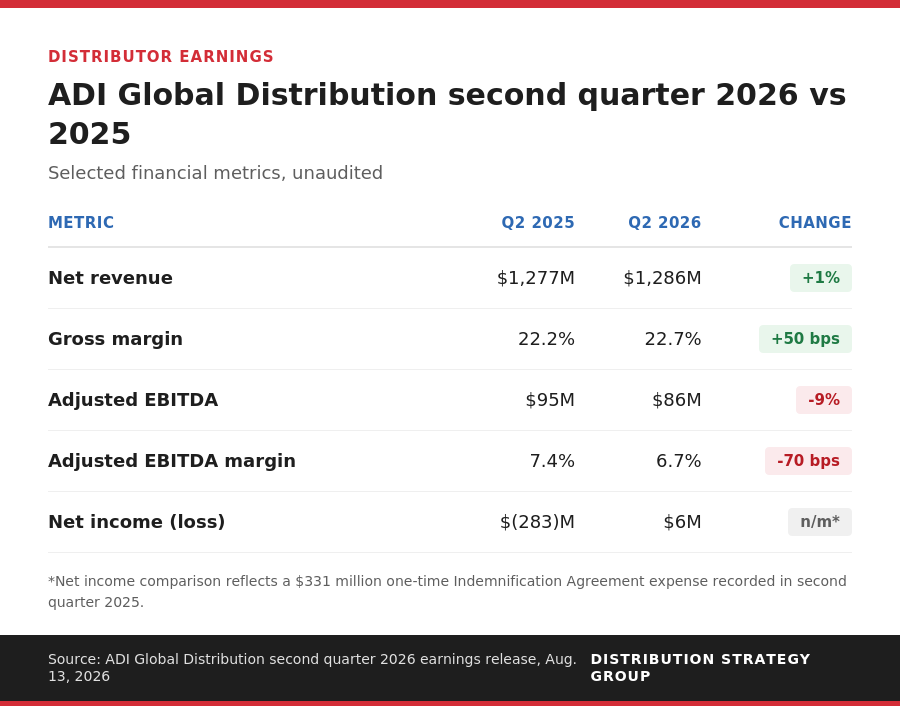This screenshot has width=900, height=706.
Task: Click the Source earnings release citation
Action: (x=312, y=668)
